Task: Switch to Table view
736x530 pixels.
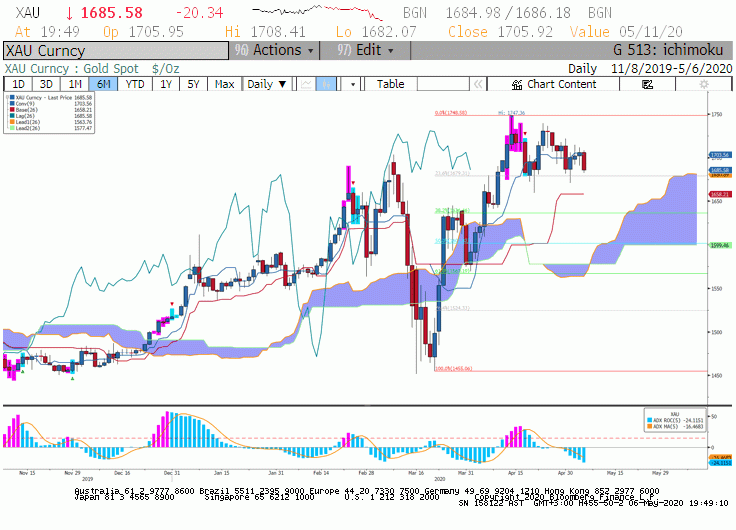Action: pyautogui.click(x=390, y=84)
